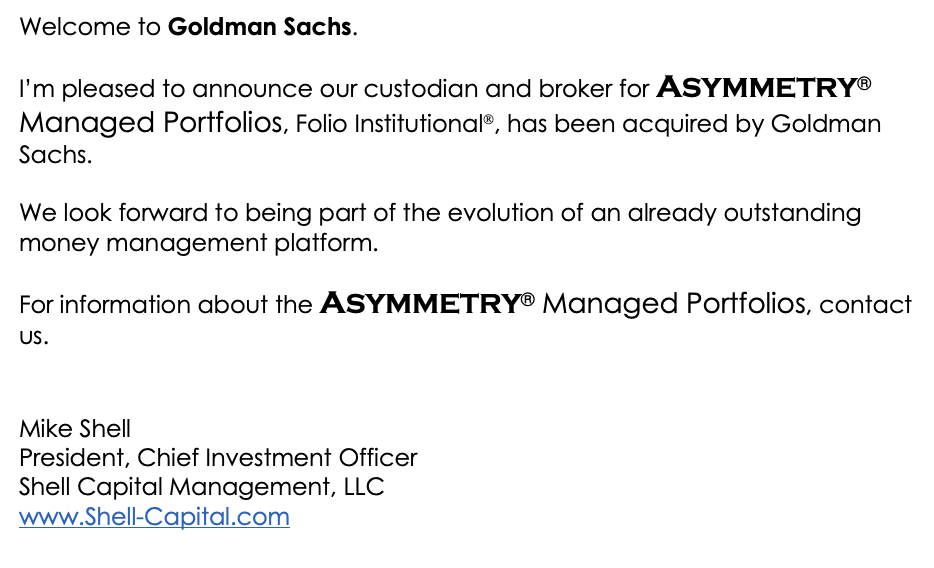Click Managed Portfolios in the 'For information' sentence
934x568 pixels.
[673, 303]
